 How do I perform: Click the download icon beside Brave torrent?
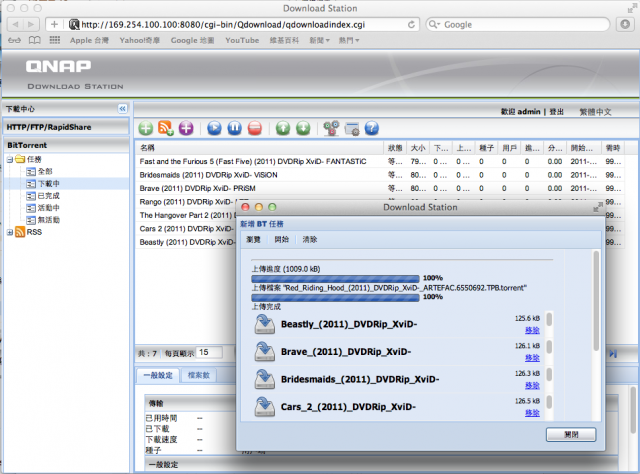[265, 352]
